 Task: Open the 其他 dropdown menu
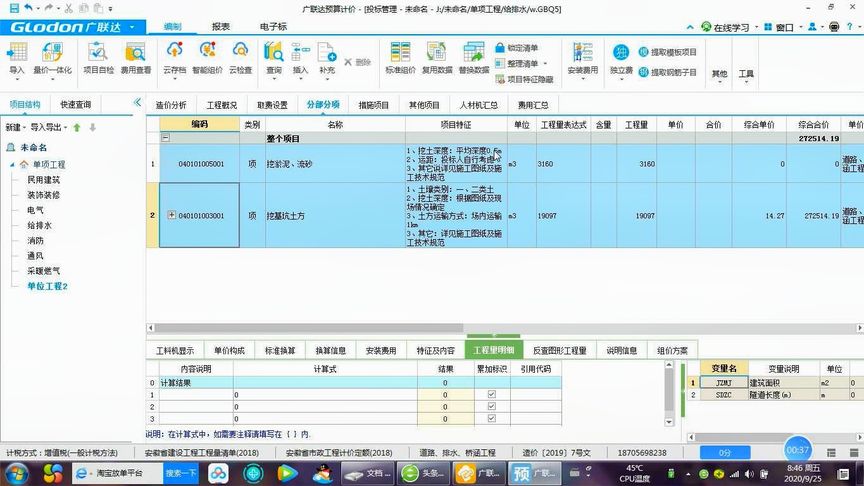tap(719, 74)
